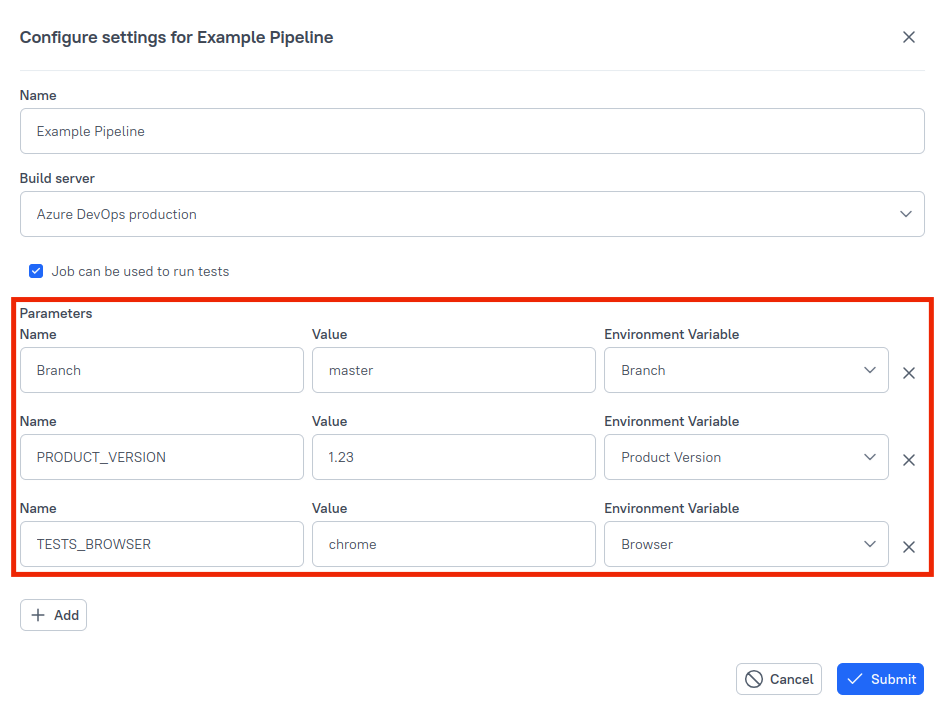
Task: Click the cancel circle icon
Action: pos(755,679)
